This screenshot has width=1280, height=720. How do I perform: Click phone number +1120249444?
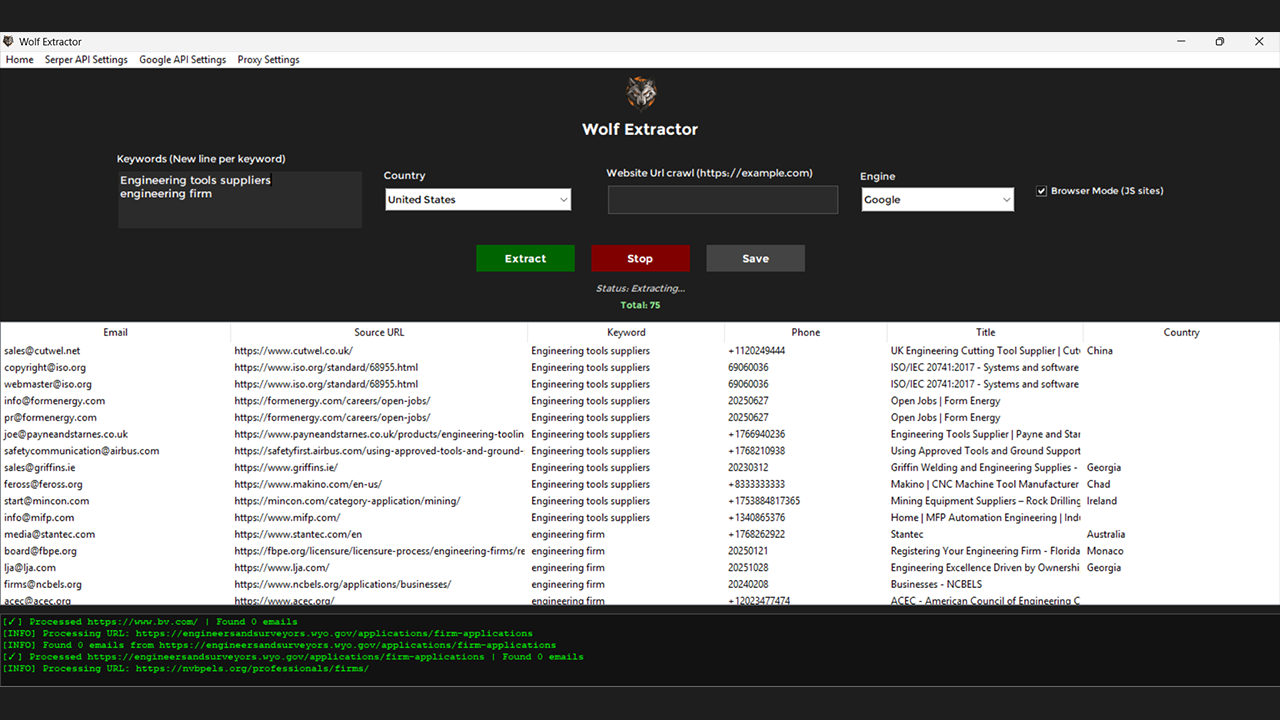pyautogui.click(x=756, y=351)
